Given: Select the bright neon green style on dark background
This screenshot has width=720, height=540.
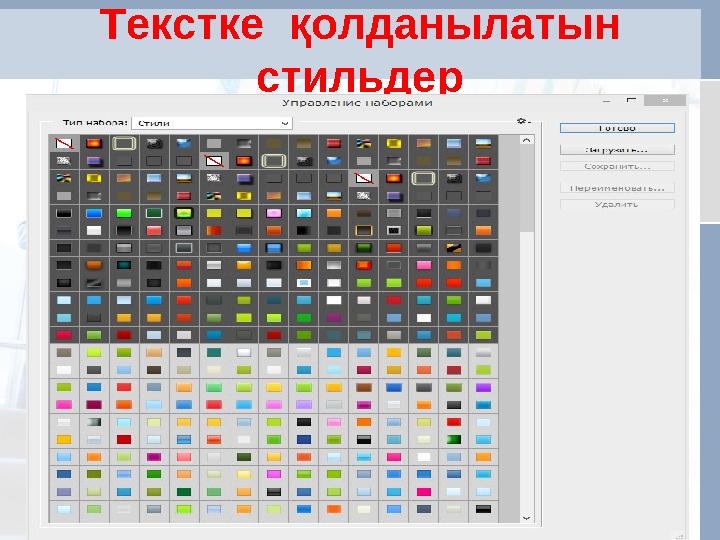Looking at the screenshot, I should (x=124, y=213).
